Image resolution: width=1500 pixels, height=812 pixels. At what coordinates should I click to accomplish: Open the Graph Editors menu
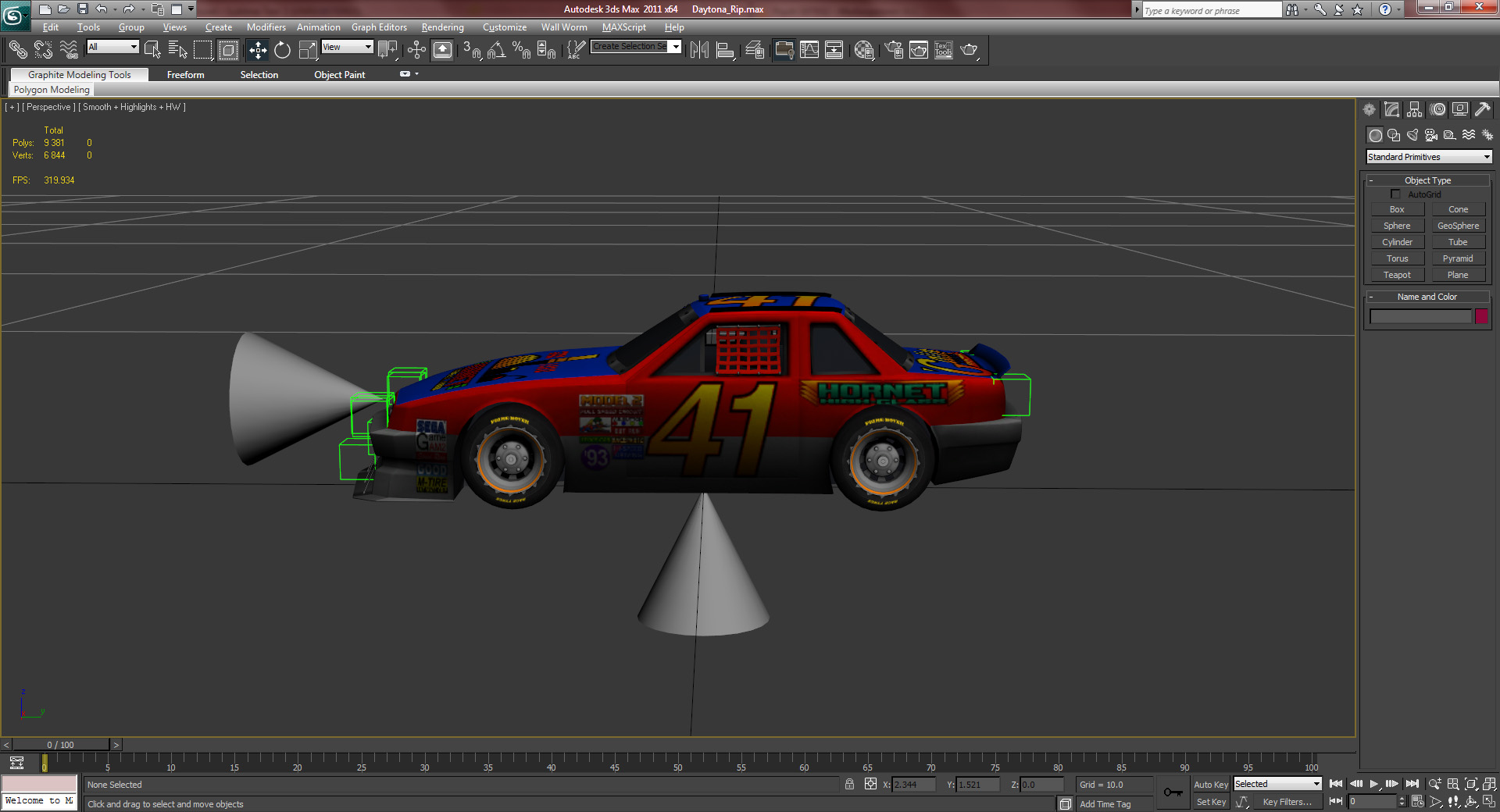[379, 27]
